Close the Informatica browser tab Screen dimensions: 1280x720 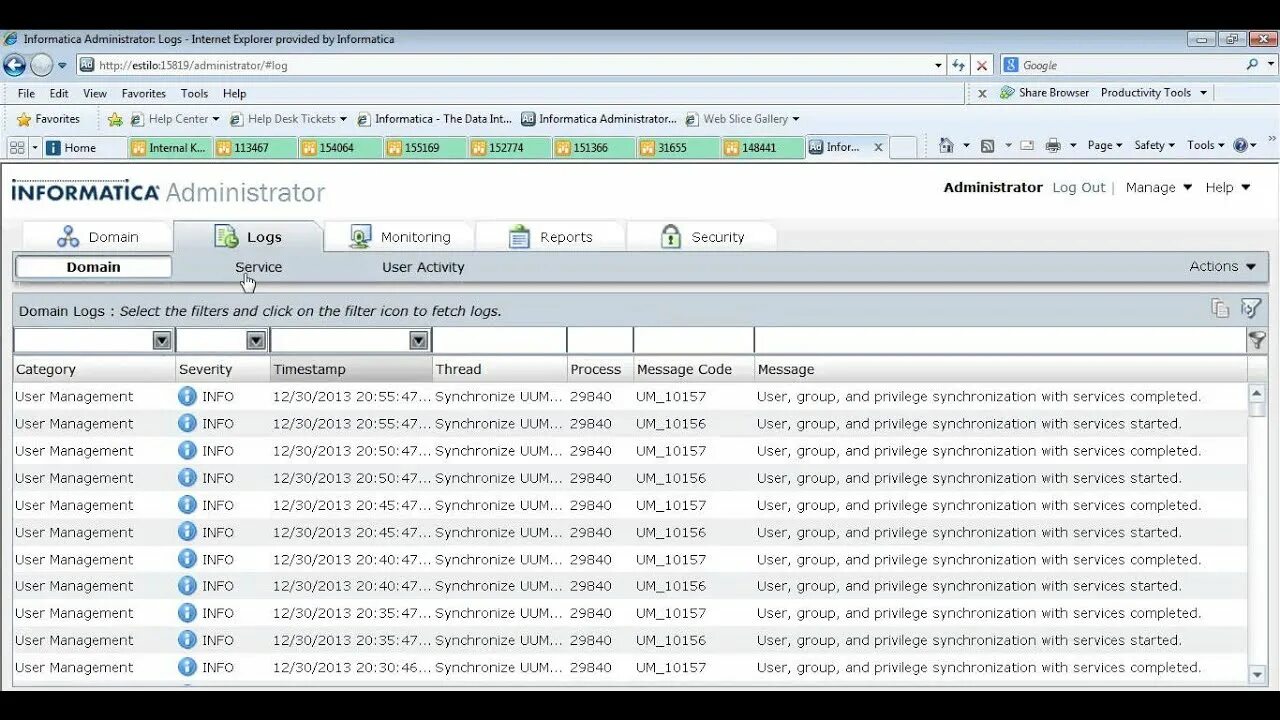click(878, 147)
